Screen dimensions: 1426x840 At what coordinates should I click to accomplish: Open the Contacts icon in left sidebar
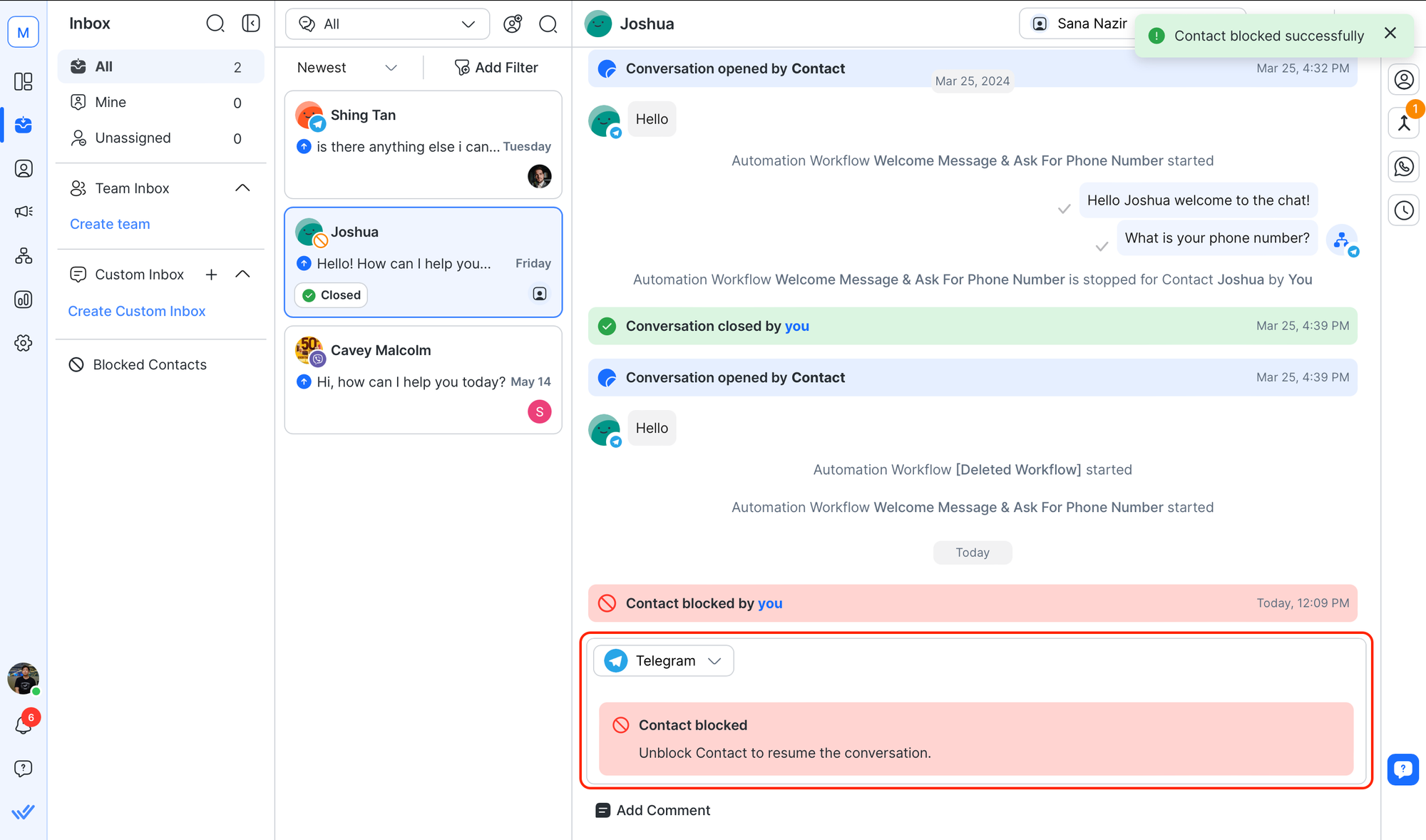pos(24,169)
